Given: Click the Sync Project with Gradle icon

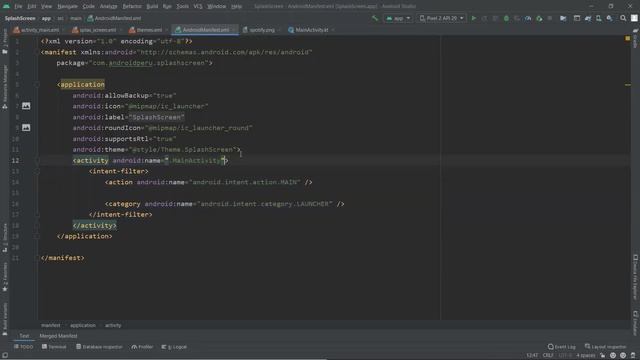Looking at the screenshot, I should [588, 18].
